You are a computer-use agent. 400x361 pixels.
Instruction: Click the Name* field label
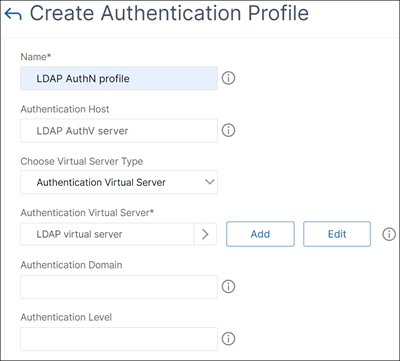[36, 57]
